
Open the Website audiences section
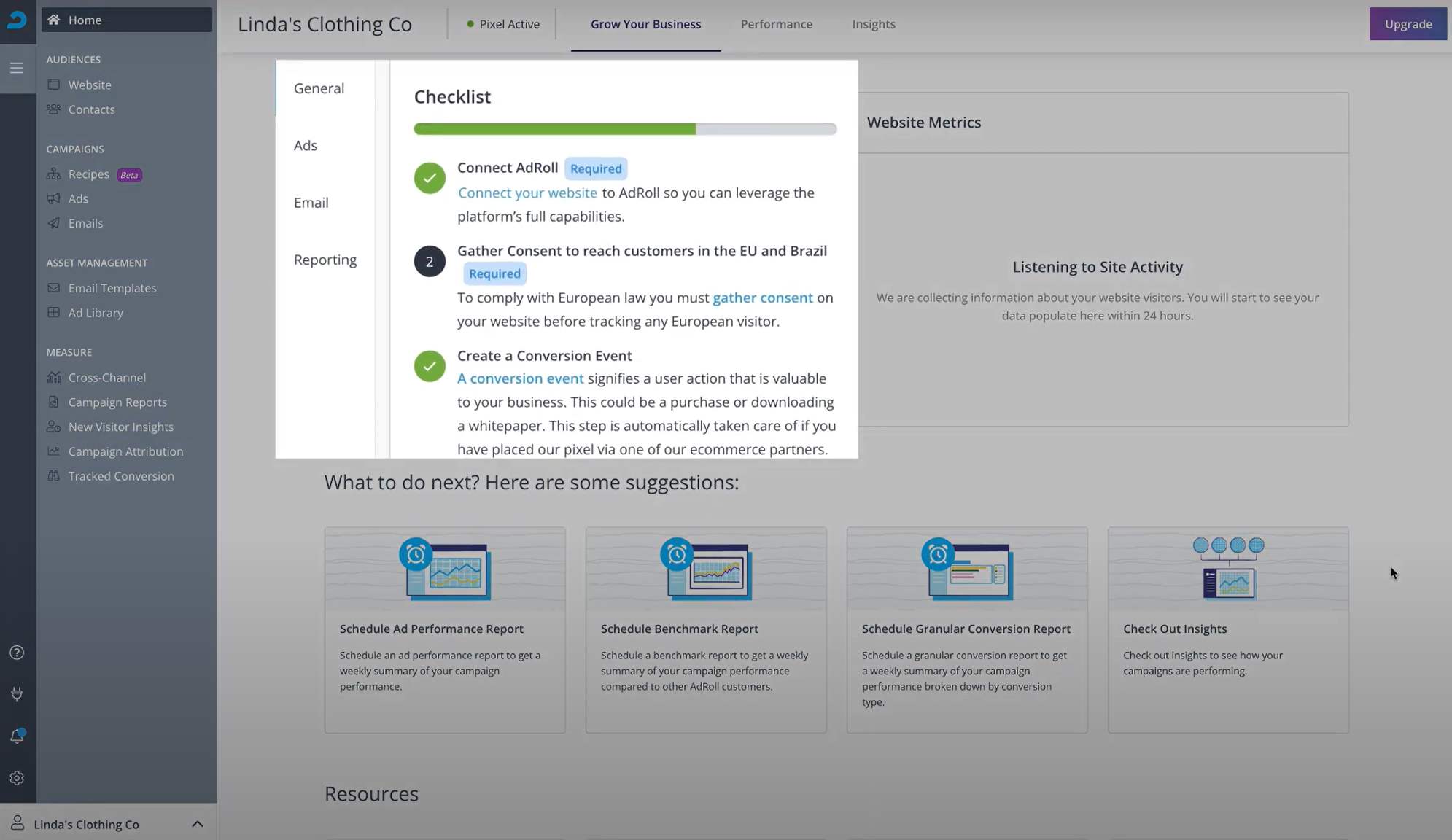coord(89,85)
